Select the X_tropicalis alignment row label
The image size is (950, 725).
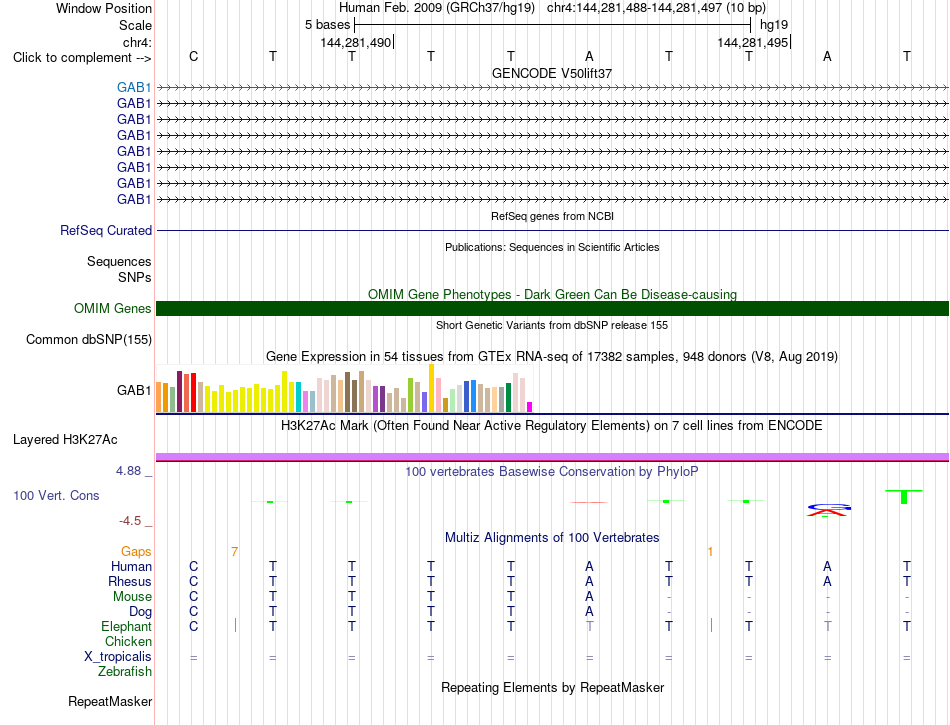[x=118, y=657]
